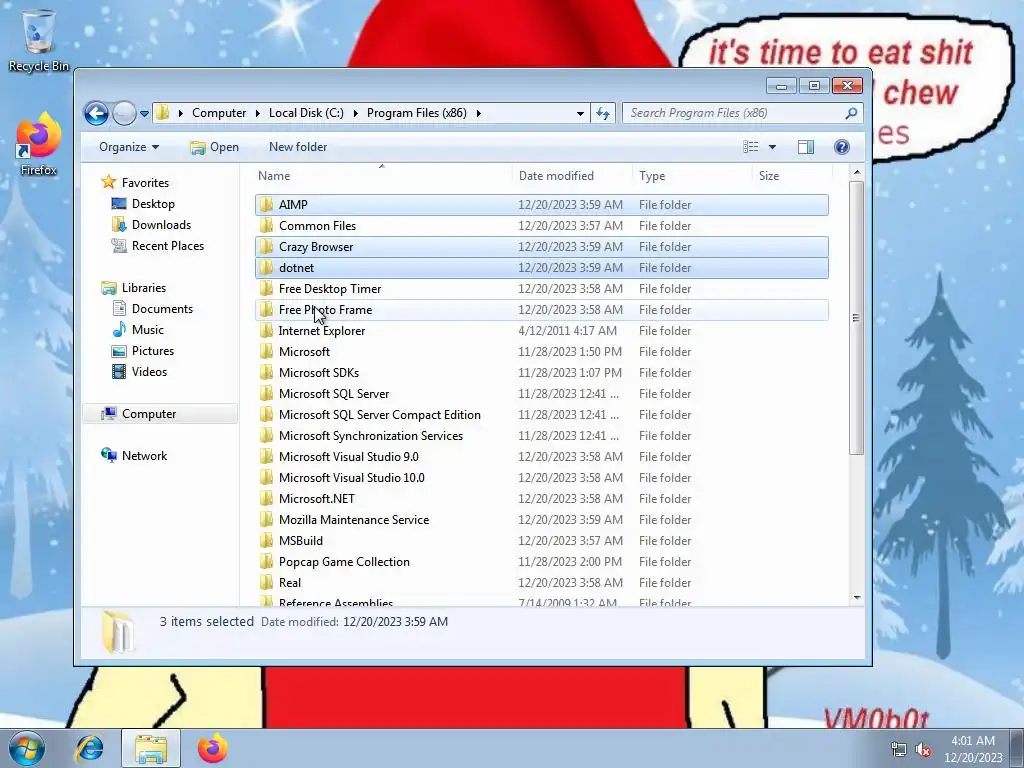Click Mozilla Maintenance Service folder name
This screenshot has width=1024, height=768.
click(x=354, y=520)
